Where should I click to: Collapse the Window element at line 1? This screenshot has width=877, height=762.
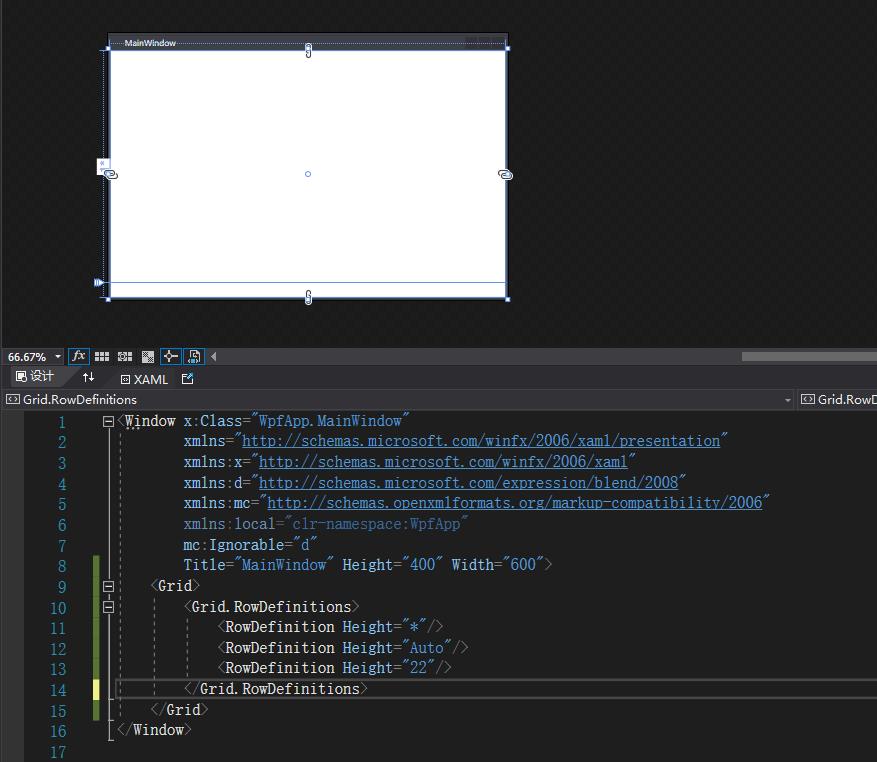click(109, 421)
